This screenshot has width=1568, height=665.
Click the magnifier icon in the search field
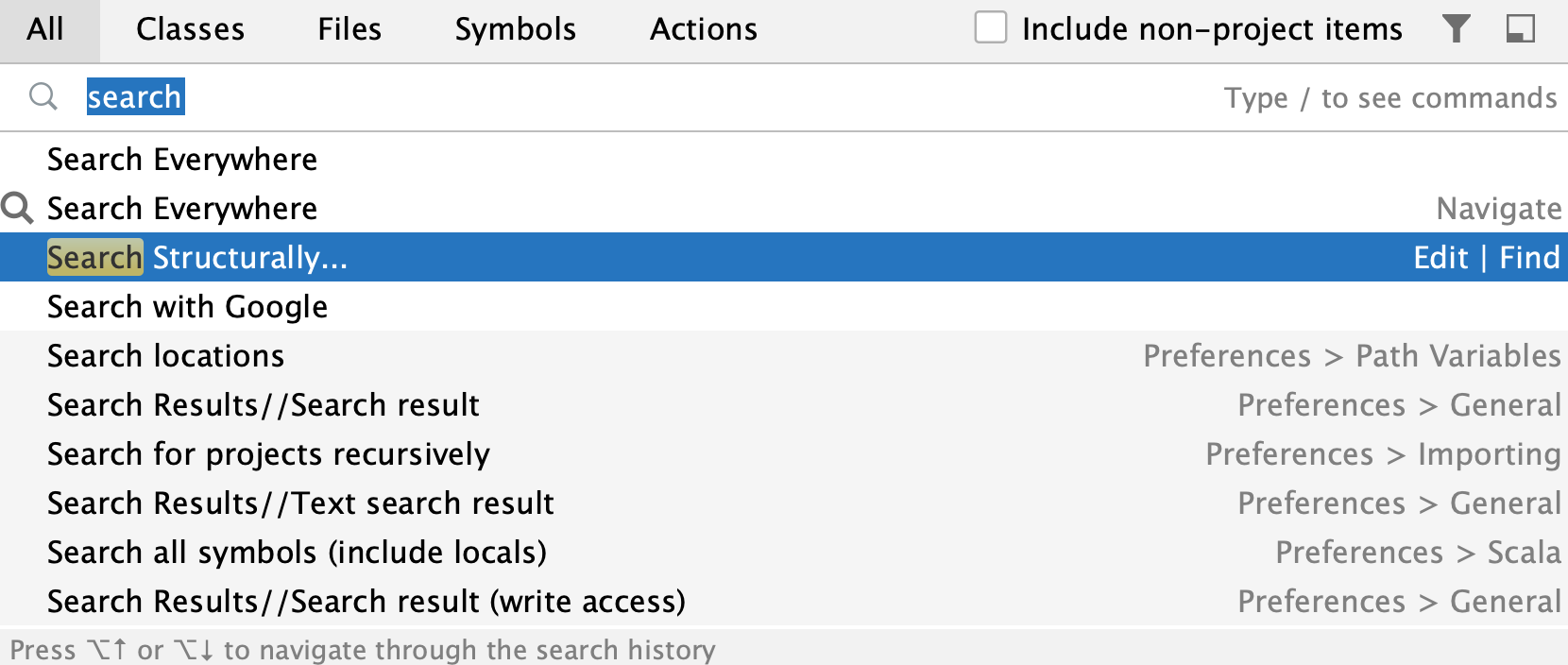43,96
